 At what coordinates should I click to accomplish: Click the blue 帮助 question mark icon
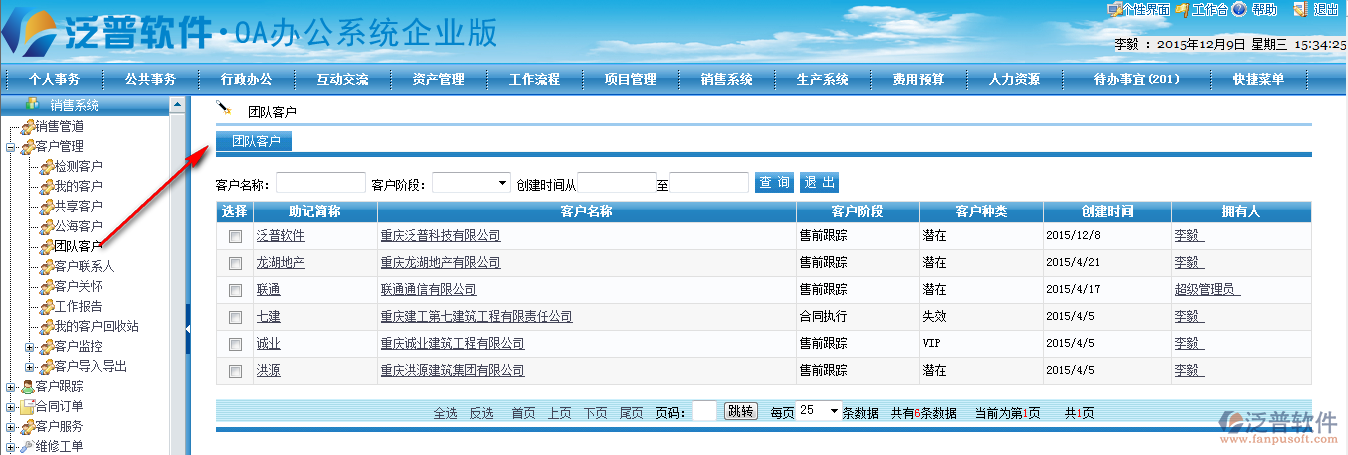(x=1239, y=9)
